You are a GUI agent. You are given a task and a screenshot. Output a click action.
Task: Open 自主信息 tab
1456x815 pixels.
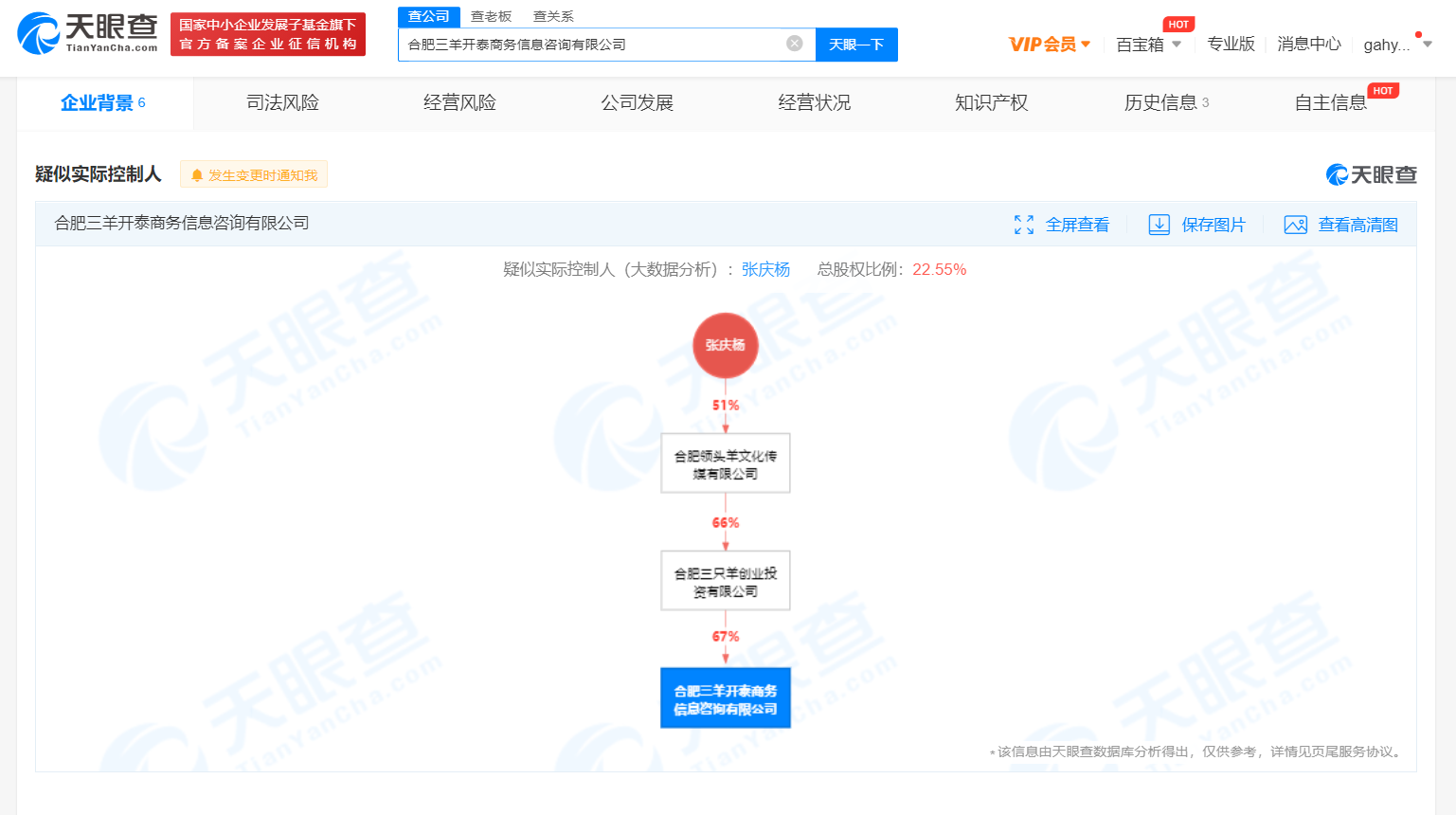point(1331,102)
